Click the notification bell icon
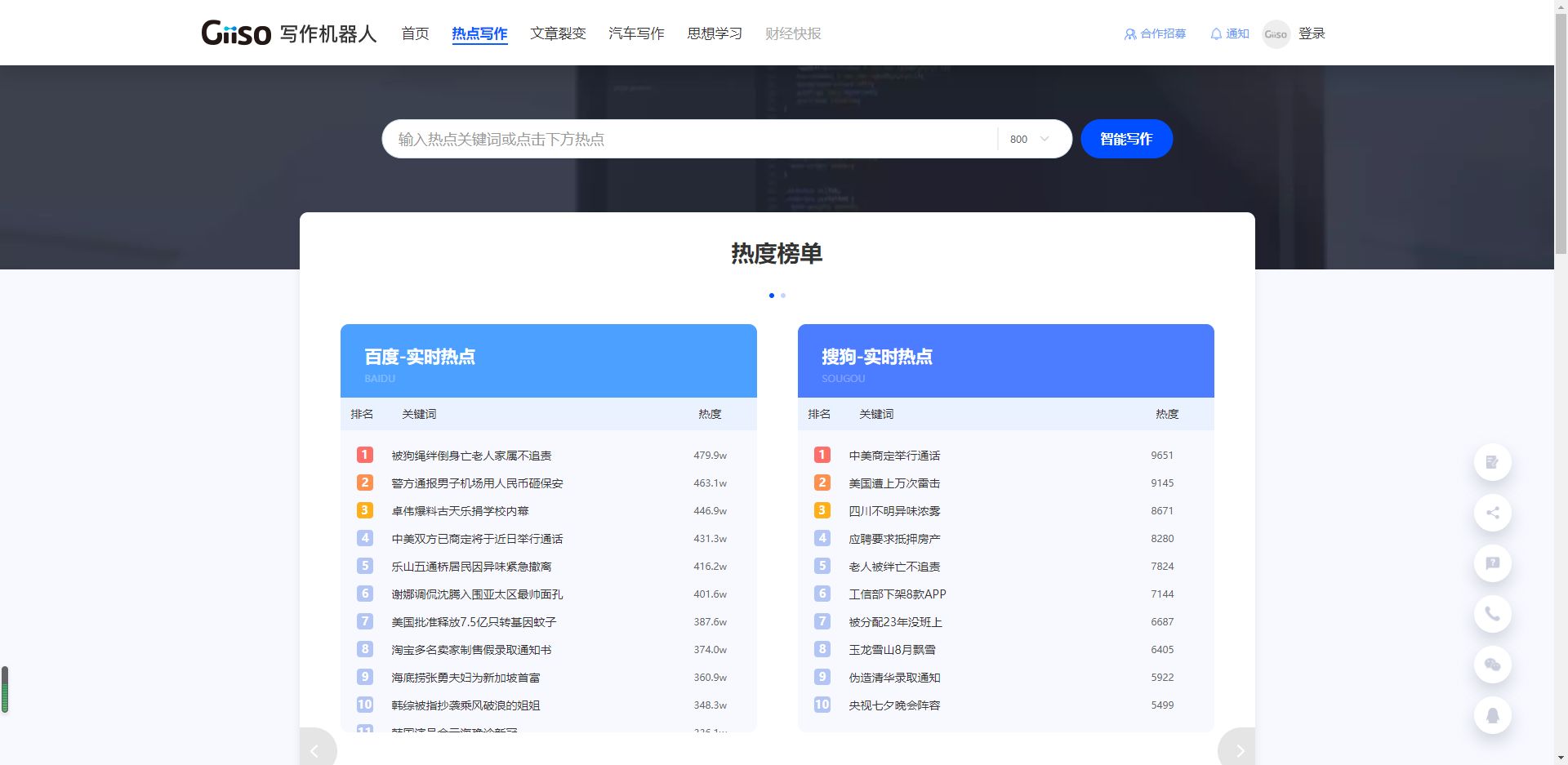The image size is (1568, 765). 1216,33
